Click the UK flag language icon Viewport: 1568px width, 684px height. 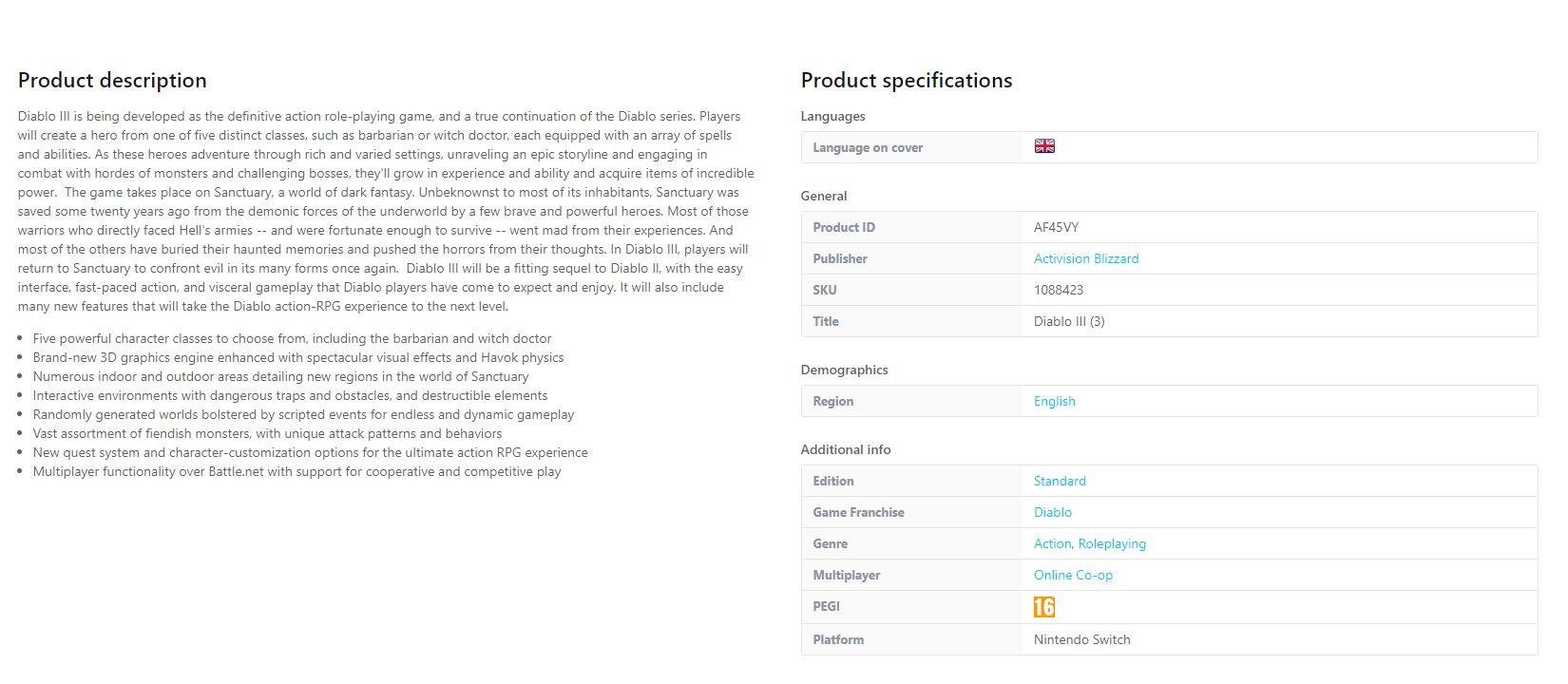coord(1044,146)
